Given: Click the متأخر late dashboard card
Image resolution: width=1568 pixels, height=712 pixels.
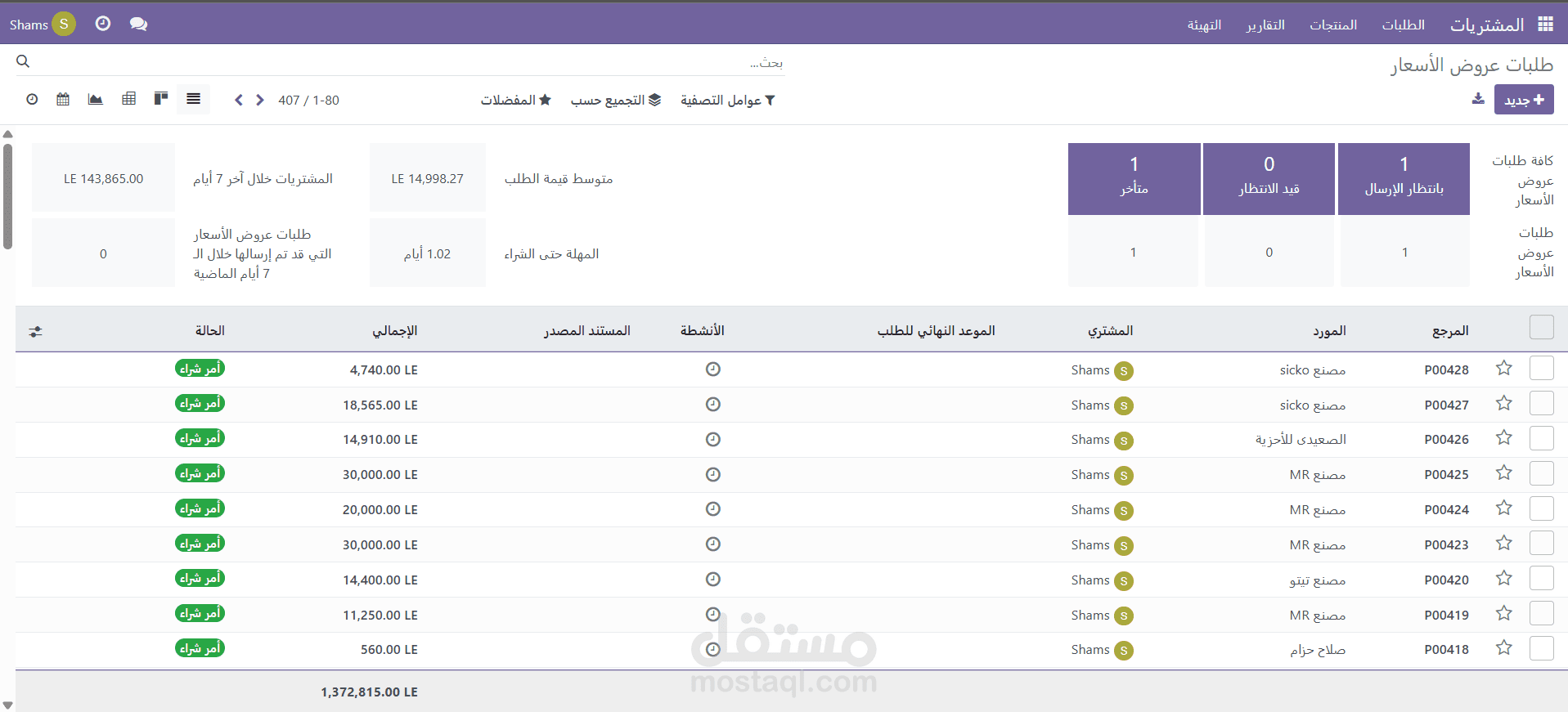Looking at the screenshot, I should point(1134,179).
